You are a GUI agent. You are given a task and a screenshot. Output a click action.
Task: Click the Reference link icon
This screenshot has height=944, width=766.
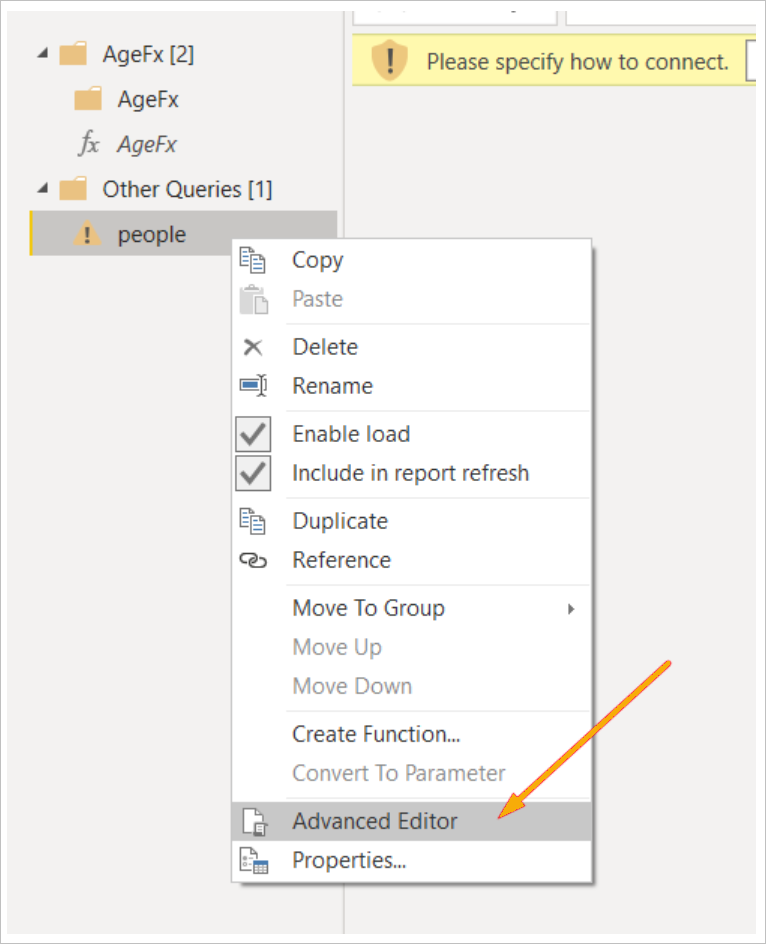click(x=253, y=560)
